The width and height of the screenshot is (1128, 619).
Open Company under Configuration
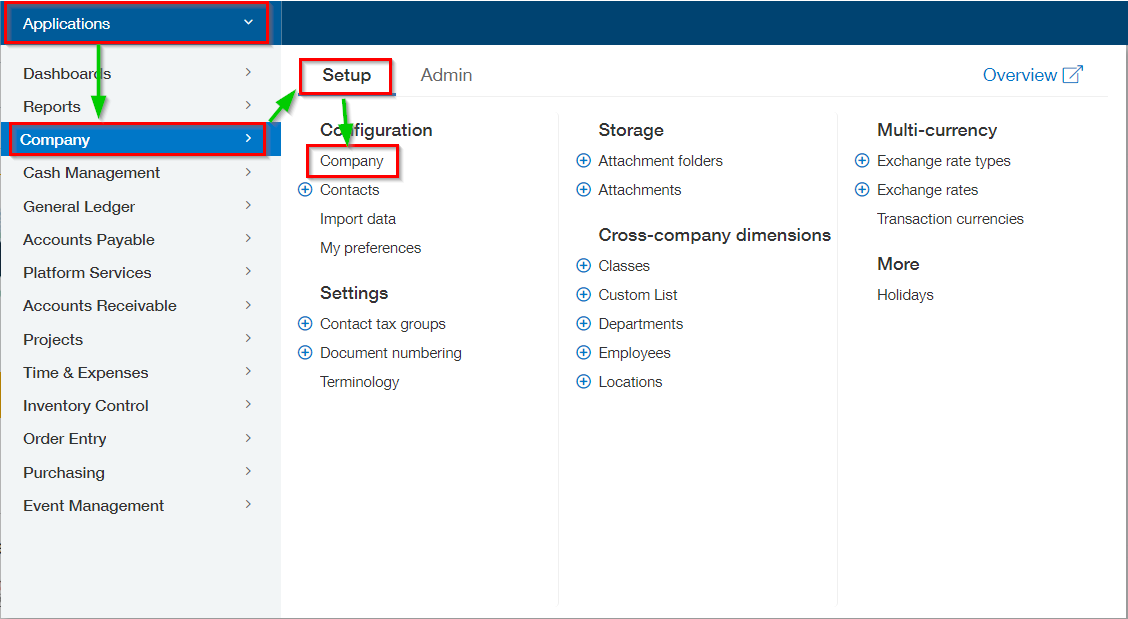click(352, 161)
